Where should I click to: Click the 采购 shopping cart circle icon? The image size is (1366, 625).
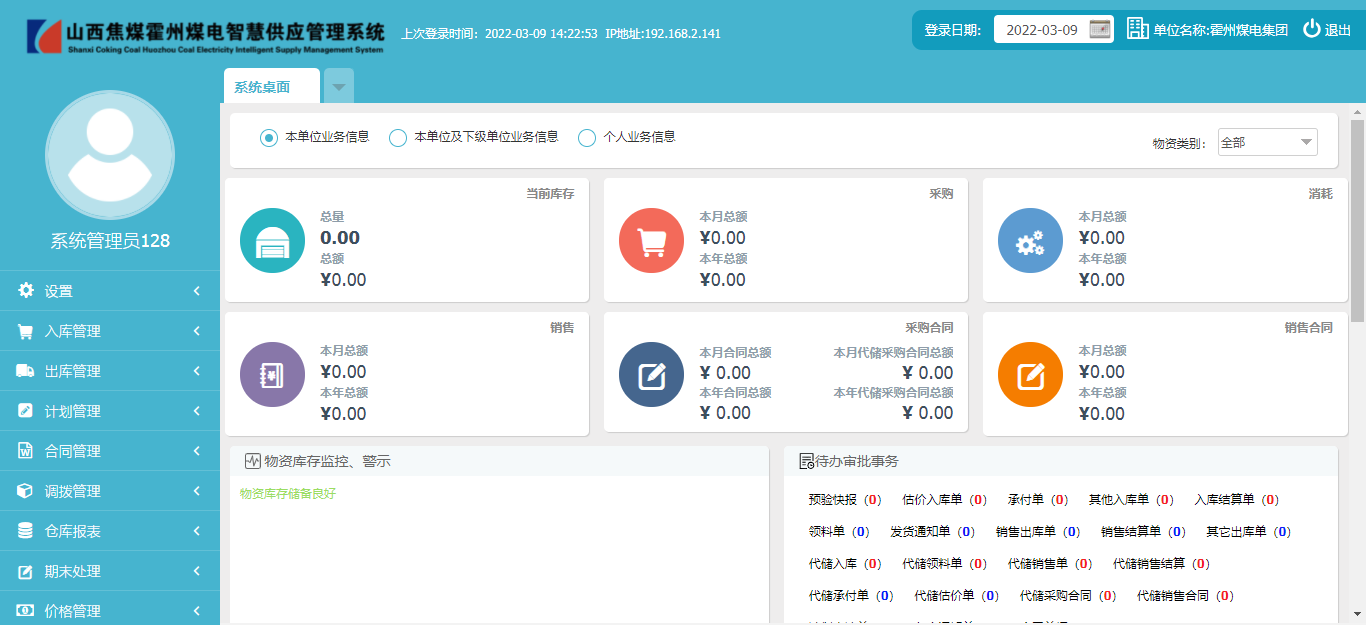pos(651,240)
